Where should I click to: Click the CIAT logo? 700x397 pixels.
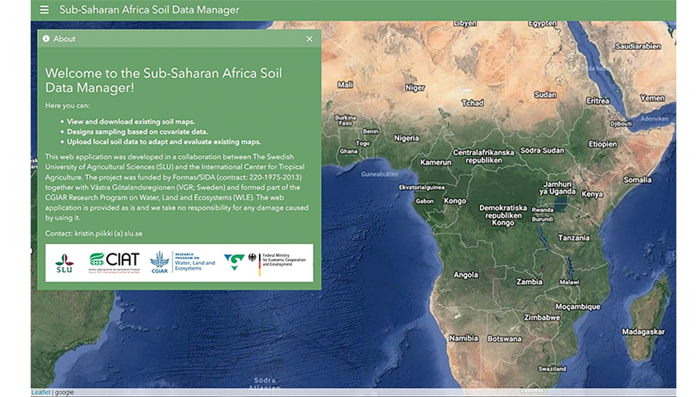[114, 263]
